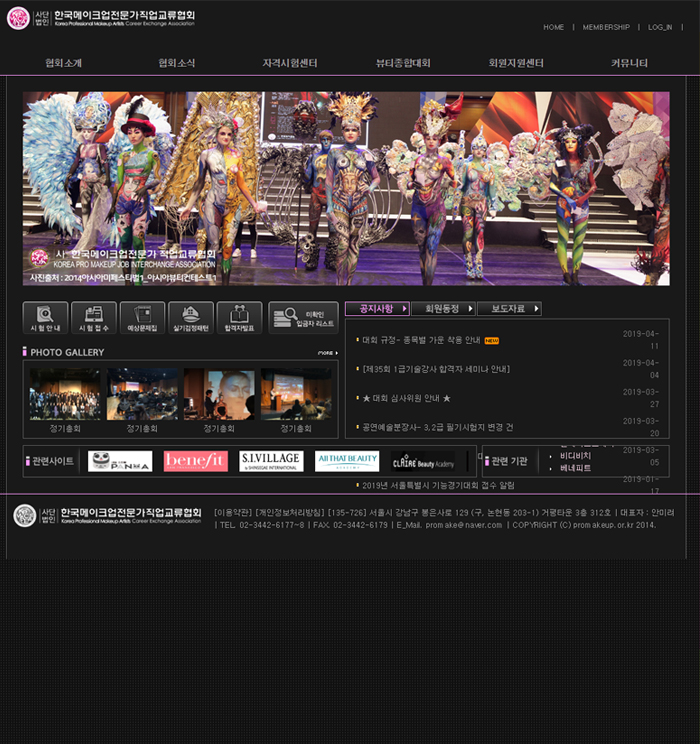This screenshot has width=700, height=744.
Task: Open the 시험안내 exam guide icon
Action: coord(46,318)
